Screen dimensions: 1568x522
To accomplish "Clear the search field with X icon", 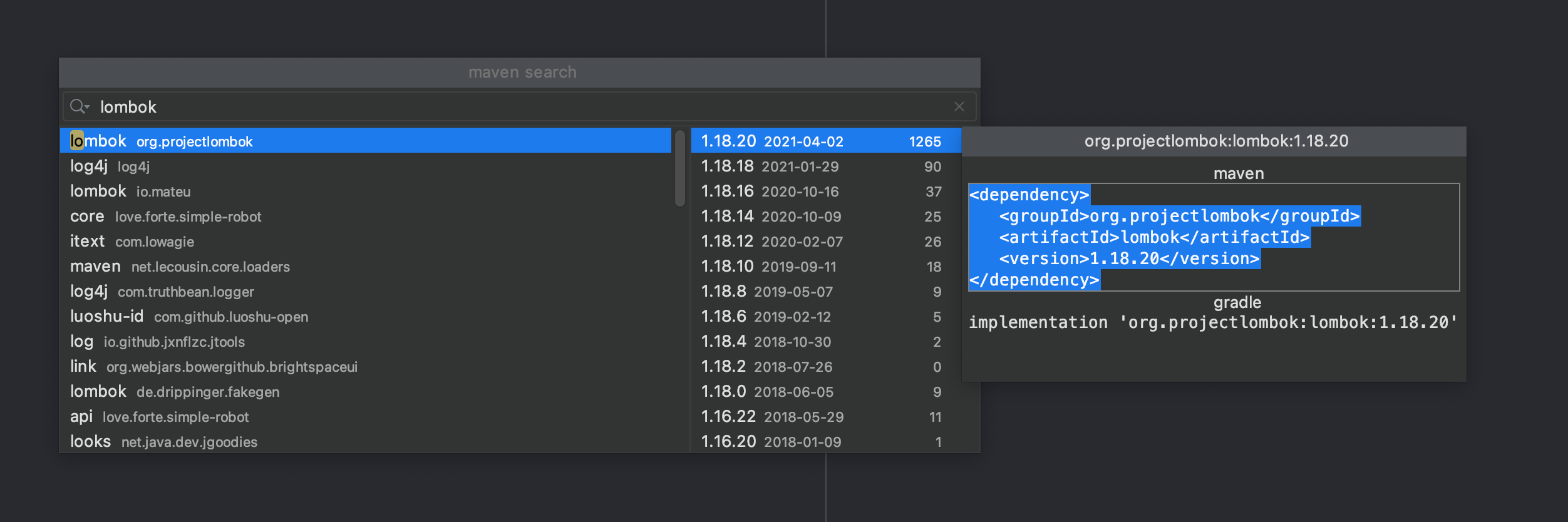I will [x=959, y=106].
